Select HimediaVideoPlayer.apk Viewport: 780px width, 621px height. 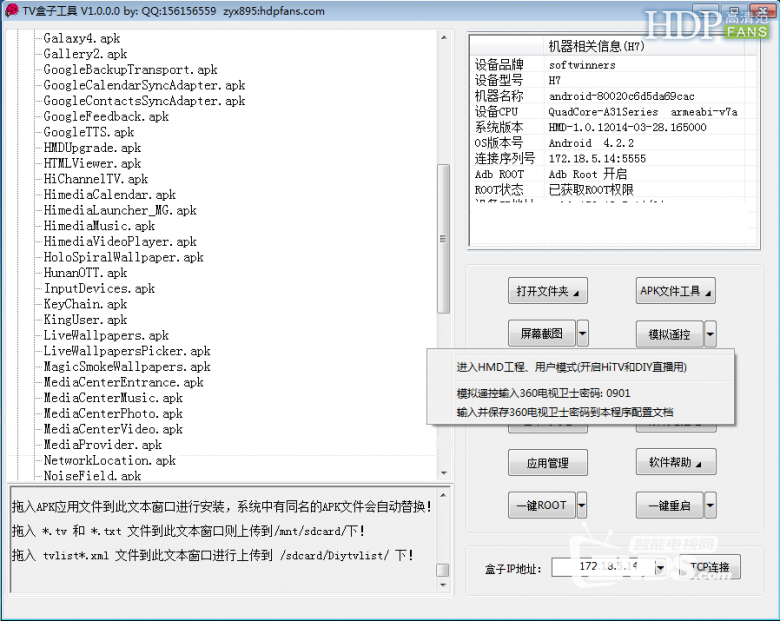coord(120,241)
